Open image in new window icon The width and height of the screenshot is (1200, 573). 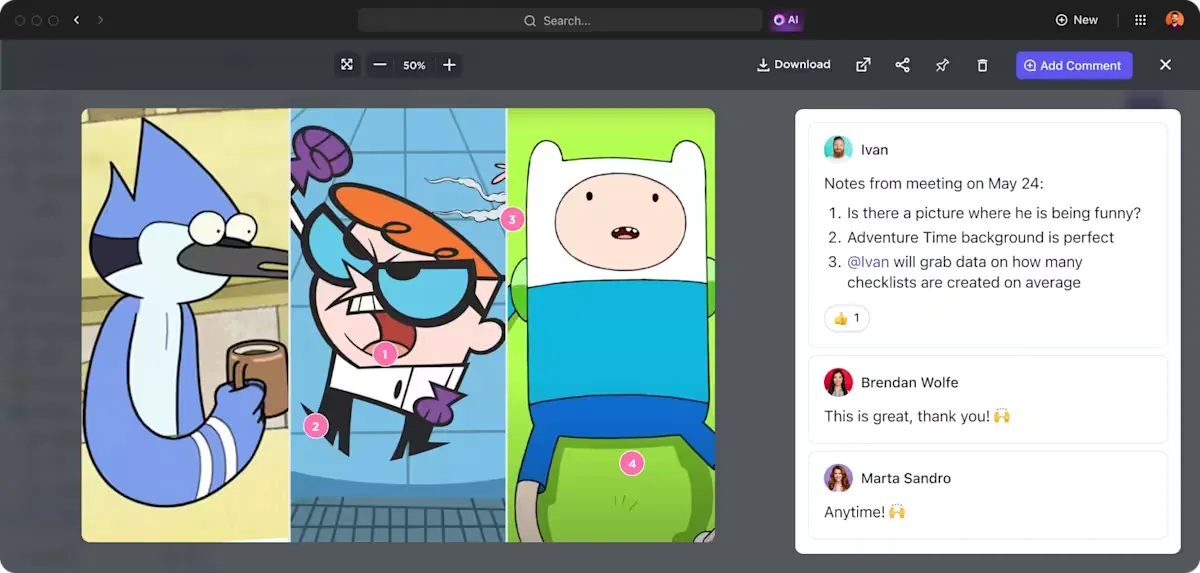click(863, 65)
